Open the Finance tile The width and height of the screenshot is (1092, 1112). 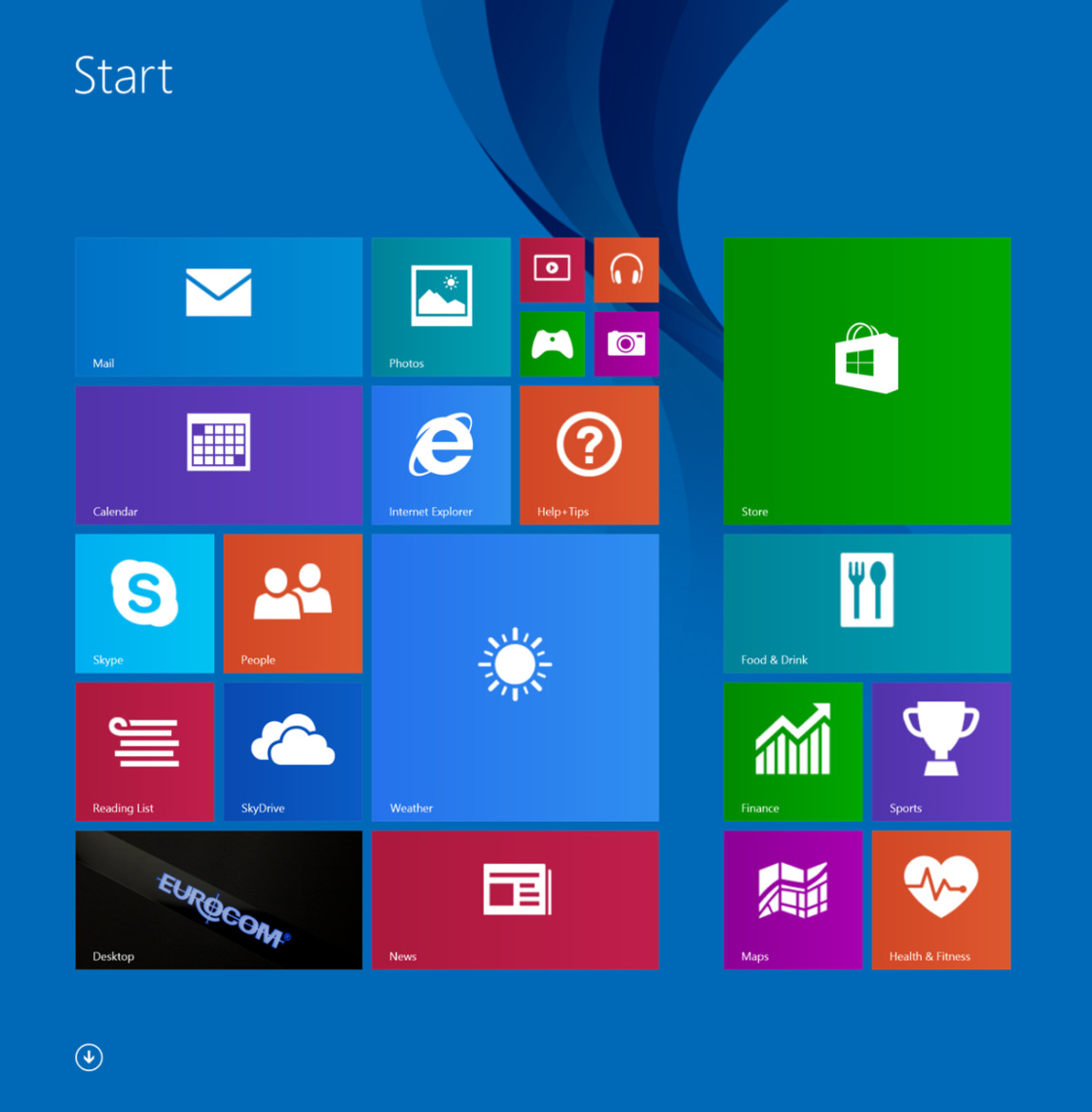[793, 751]
